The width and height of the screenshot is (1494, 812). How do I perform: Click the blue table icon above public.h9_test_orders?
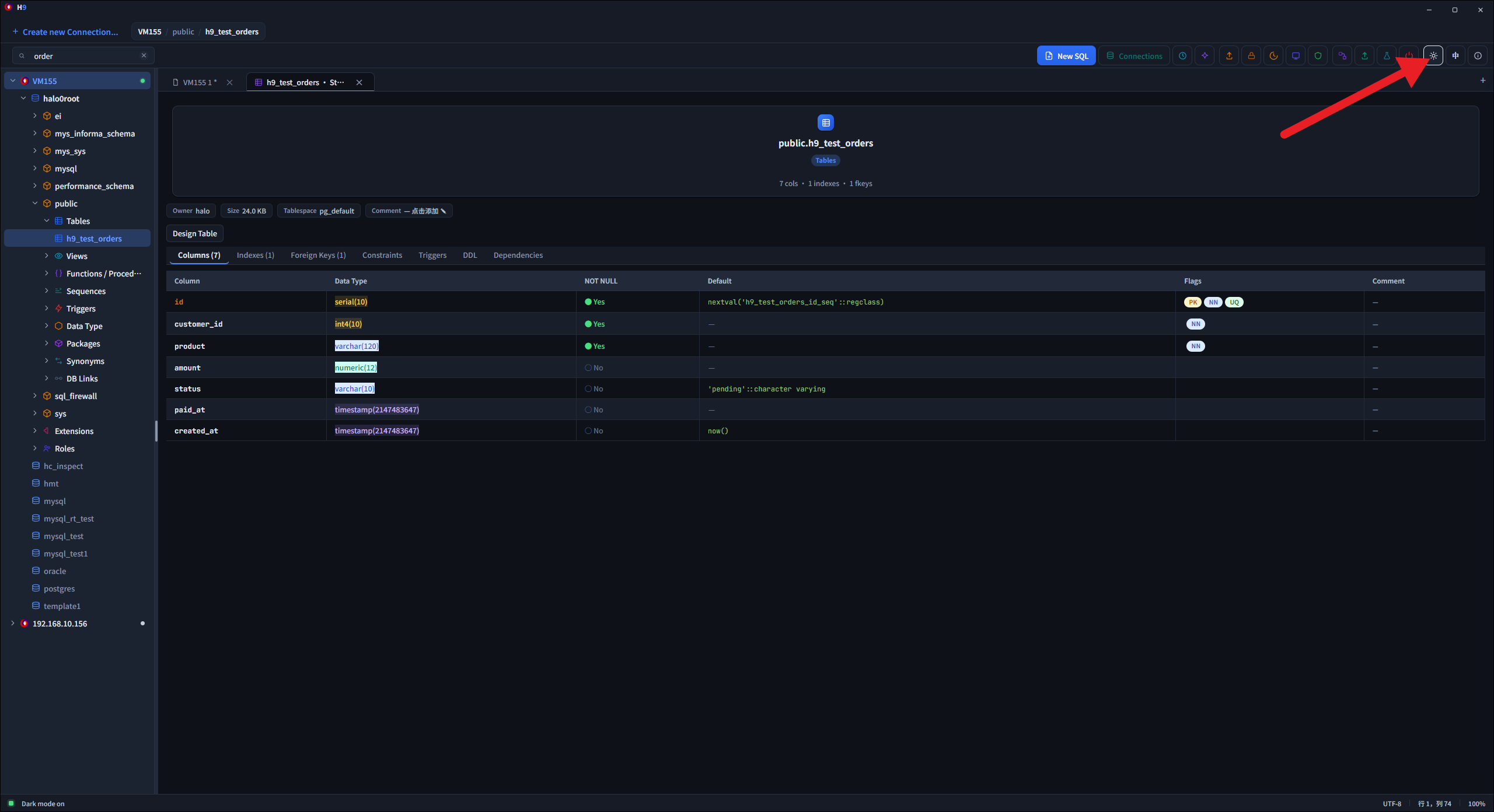coord(826,123)
